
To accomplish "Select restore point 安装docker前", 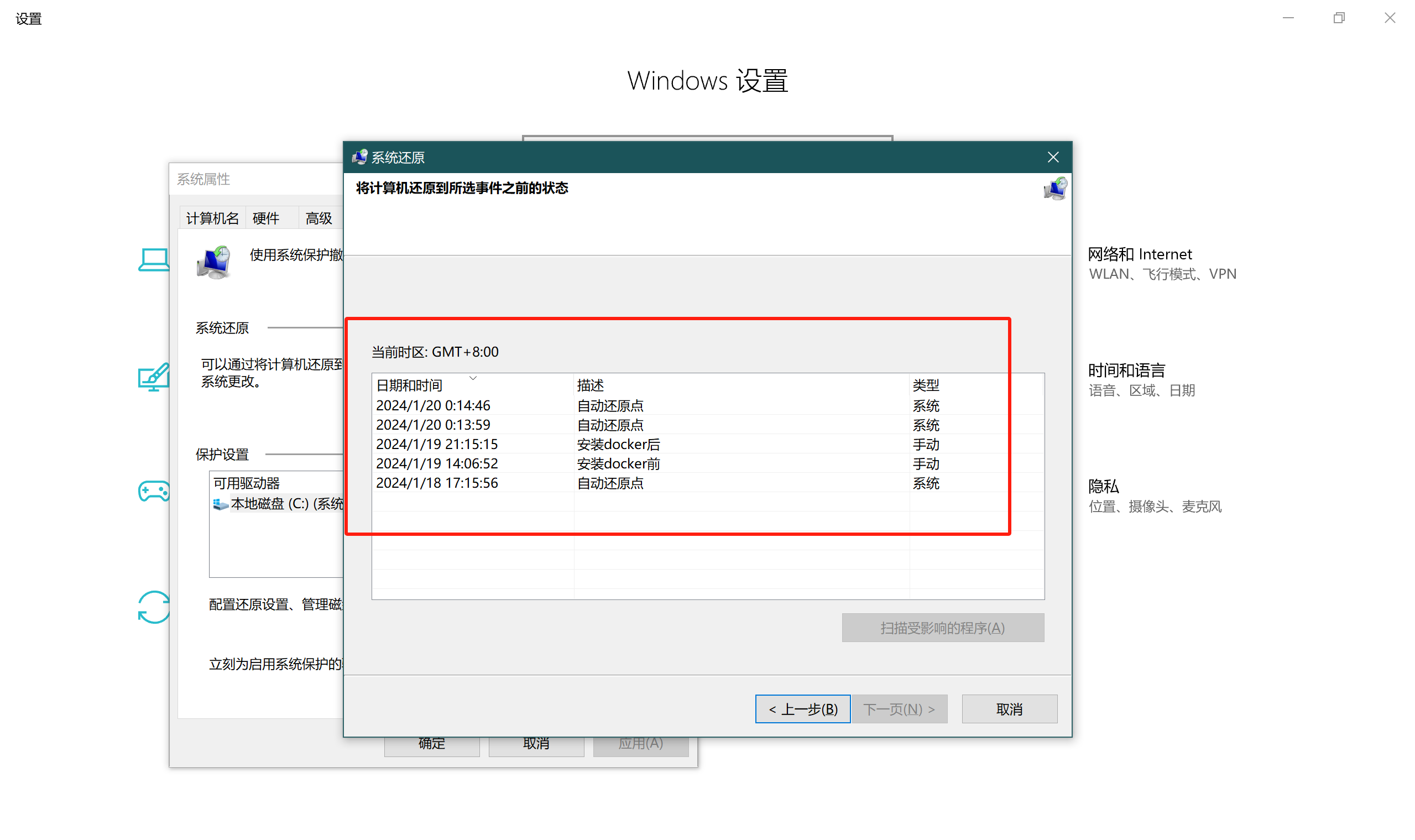I will (x=618, y=463).
